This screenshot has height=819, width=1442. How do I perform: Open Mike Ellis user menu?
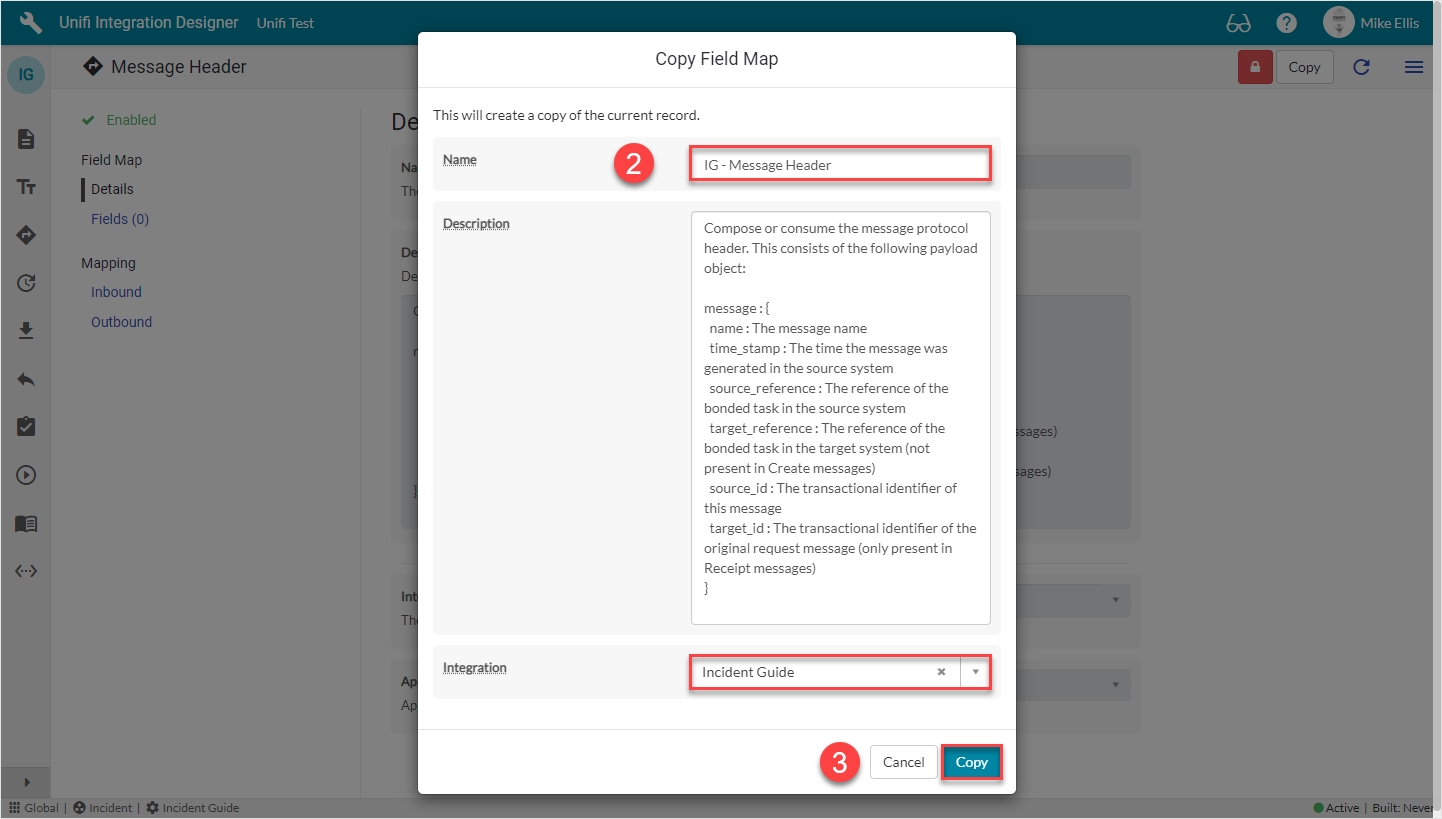tap(1370, 23)
